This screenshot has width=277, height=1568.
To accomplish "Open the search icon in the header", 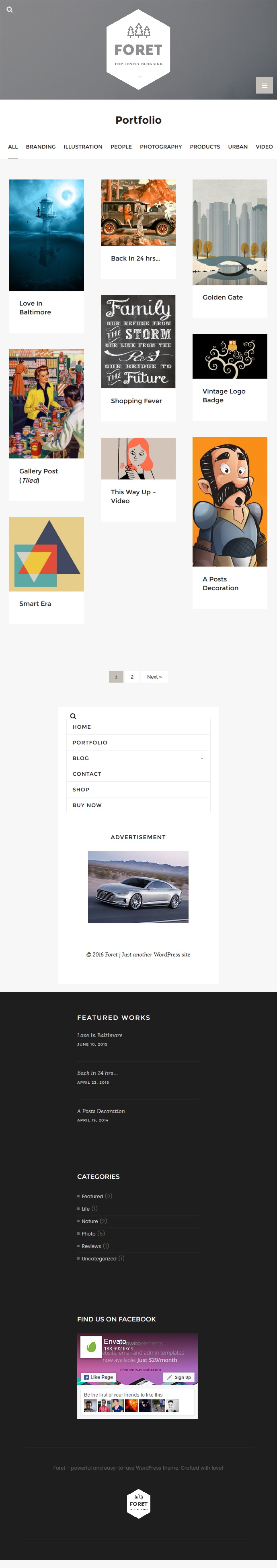I will pos(10,10).
